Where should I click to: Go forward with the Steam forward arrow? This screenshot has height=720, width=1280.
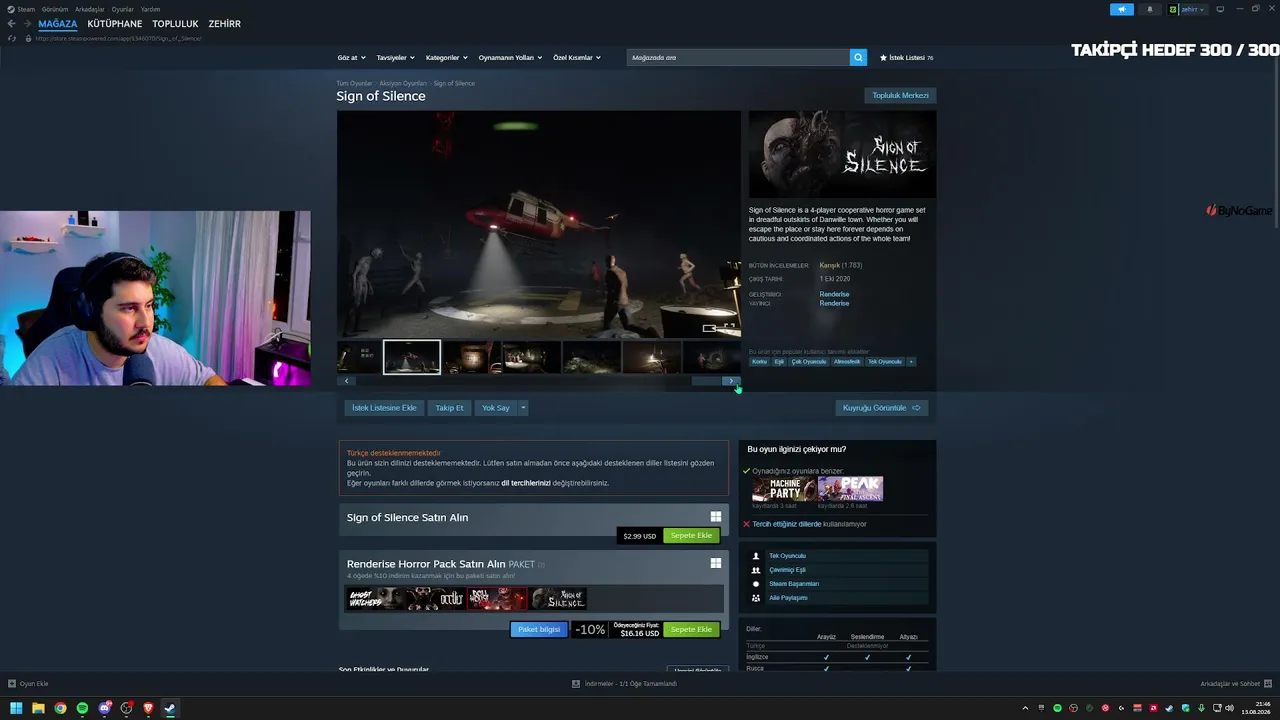tap(26, 24)
